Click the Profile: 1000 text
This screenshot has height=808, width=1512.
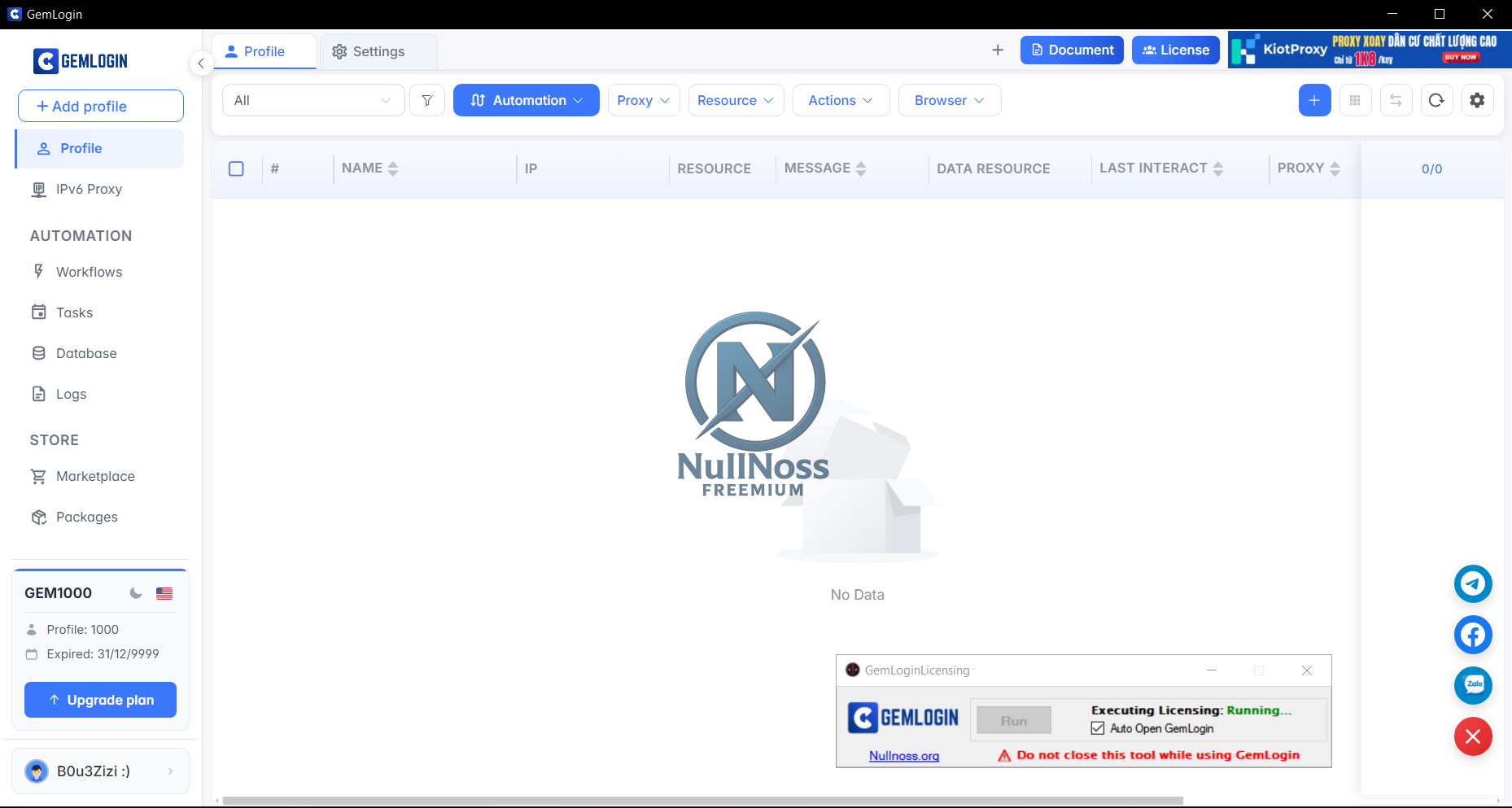[82, 630]
